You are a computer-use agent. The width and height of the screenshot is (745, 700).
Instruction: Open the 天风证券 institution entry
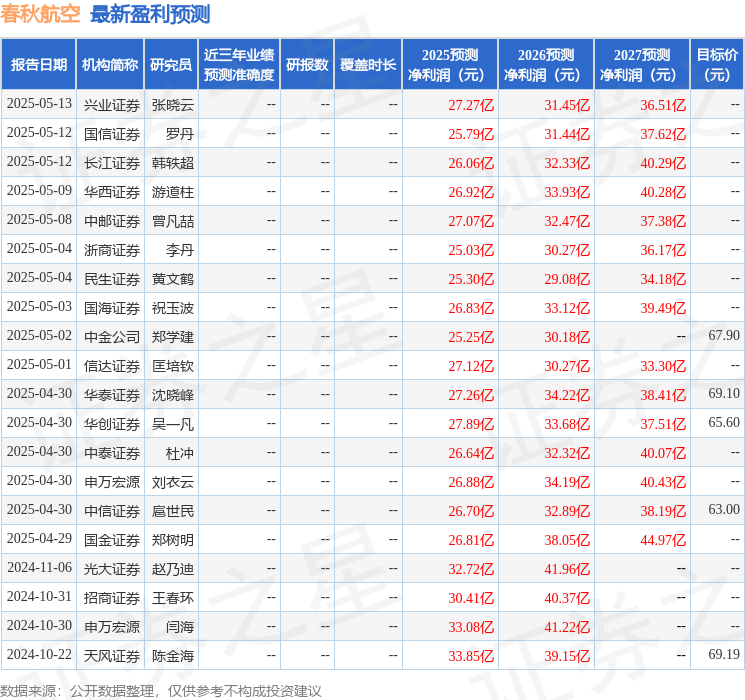(111, 655)
